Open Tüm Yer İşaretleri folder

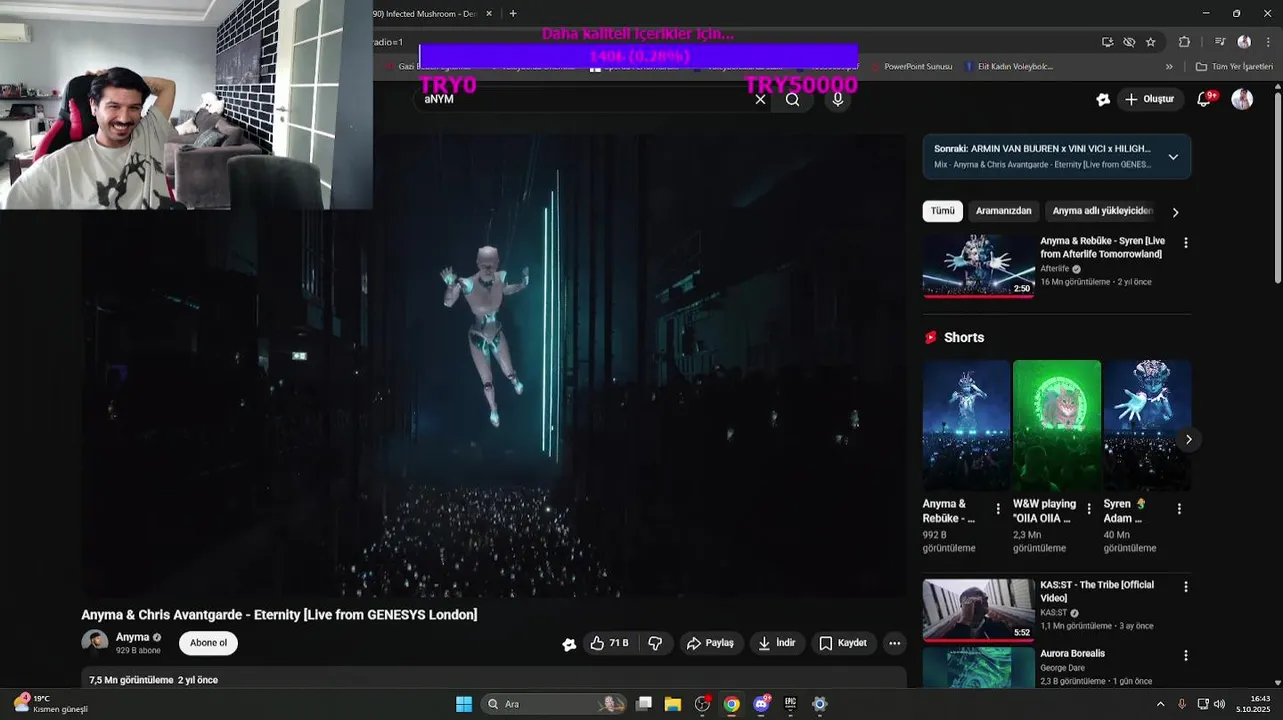pos(1234,67)
